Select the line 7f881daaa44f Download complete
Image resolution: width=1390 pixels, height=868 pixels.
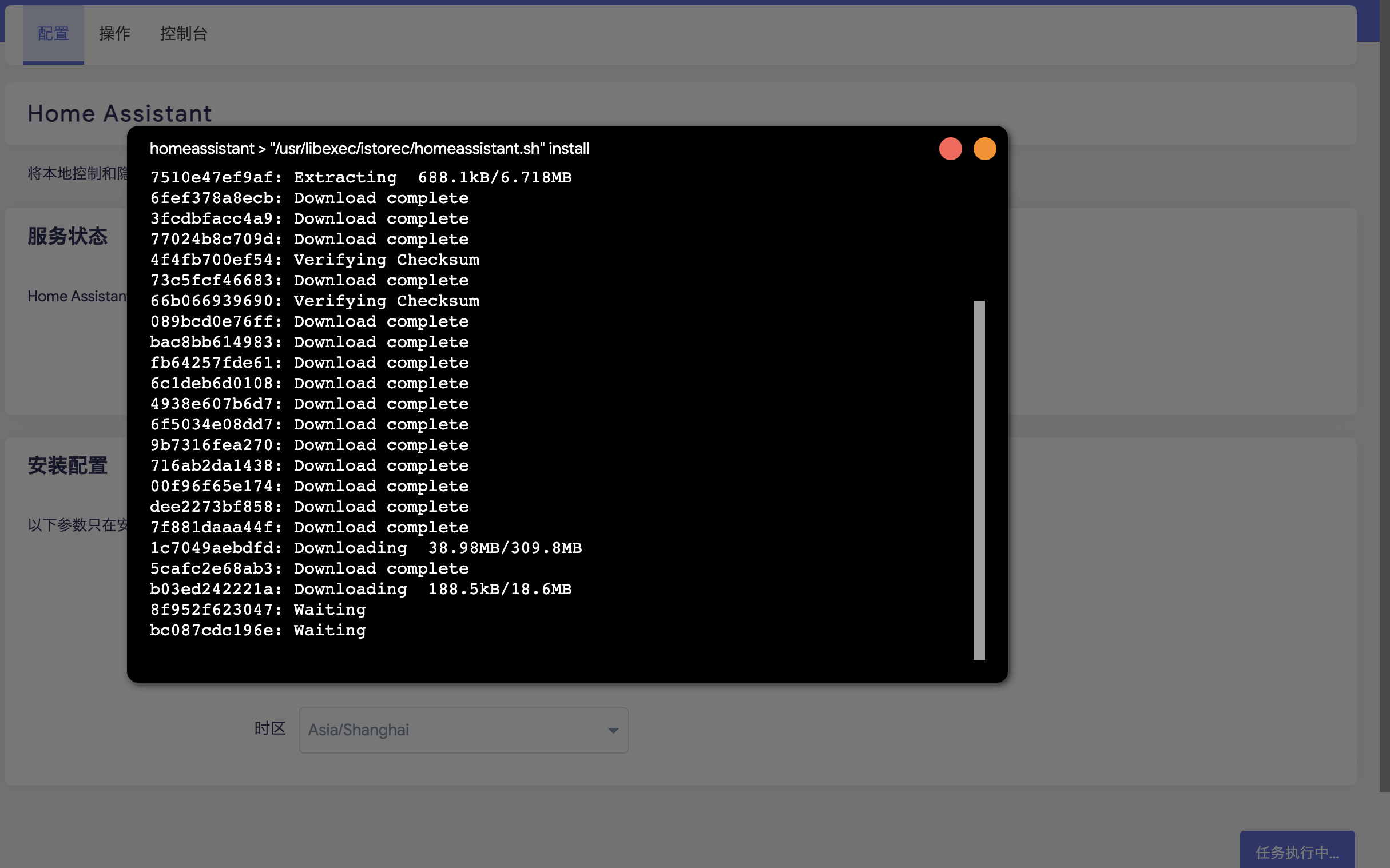(309, 528)
